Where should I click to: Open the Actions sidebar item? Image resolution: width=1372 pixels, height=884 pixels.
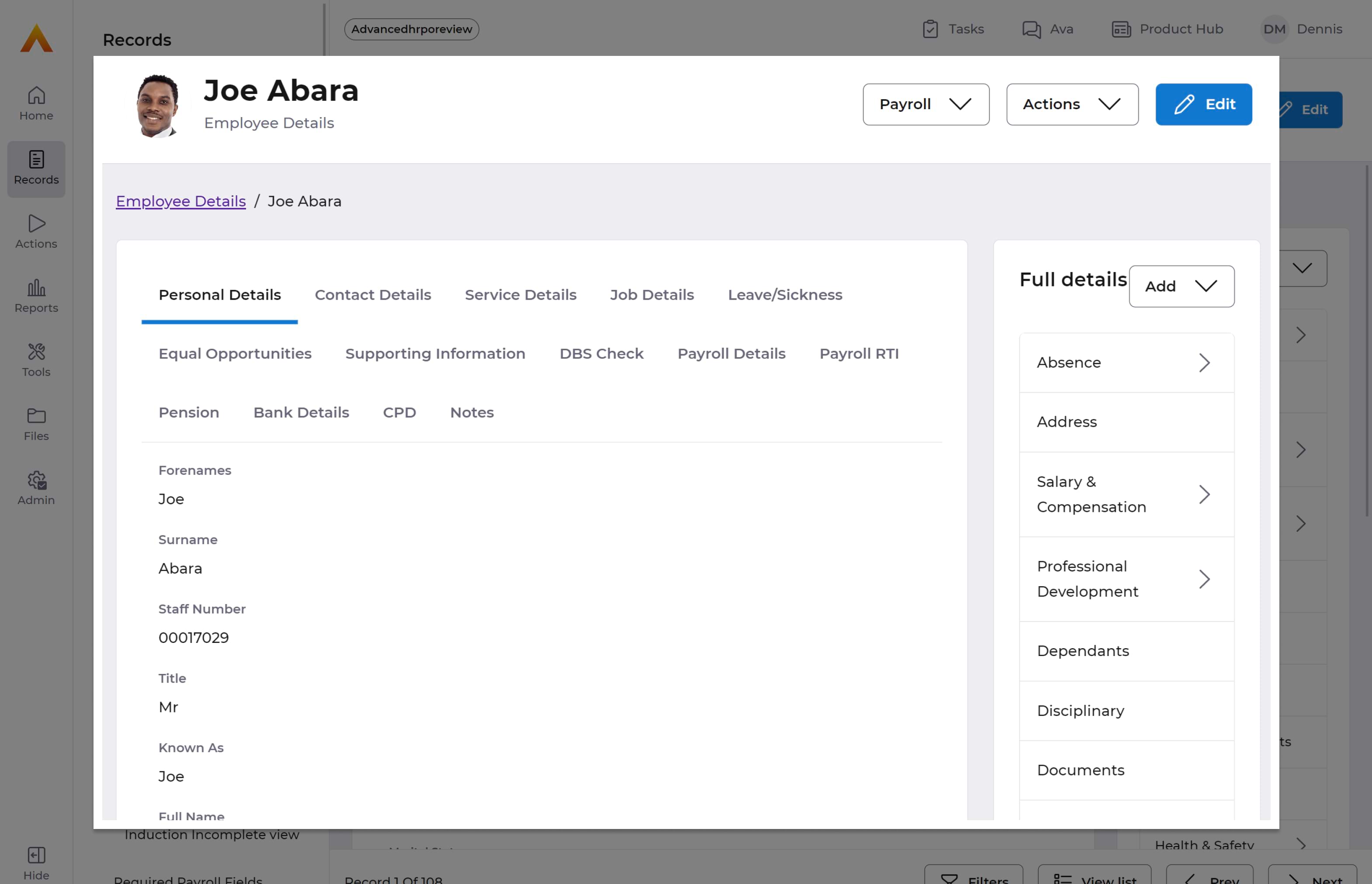tap(36, 232)
